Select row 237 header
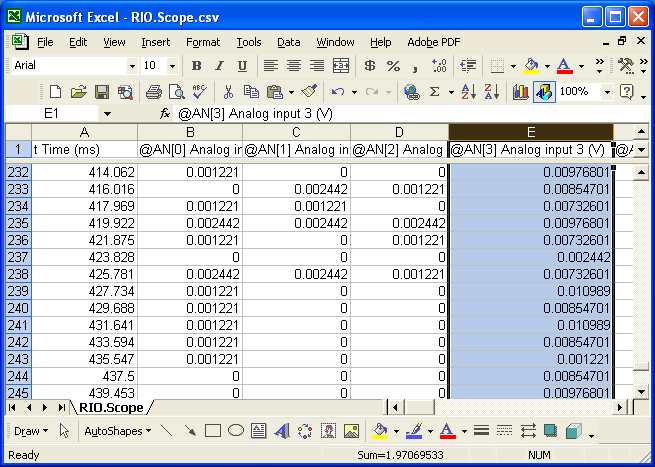 point(18,257)
